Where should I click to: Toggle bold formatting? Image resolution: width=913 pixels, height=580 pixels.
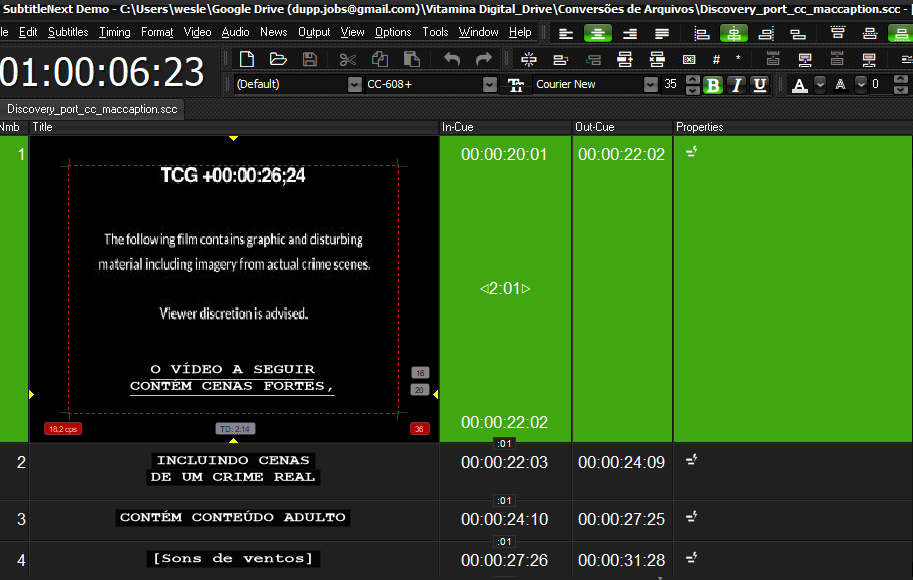point(713,85)
